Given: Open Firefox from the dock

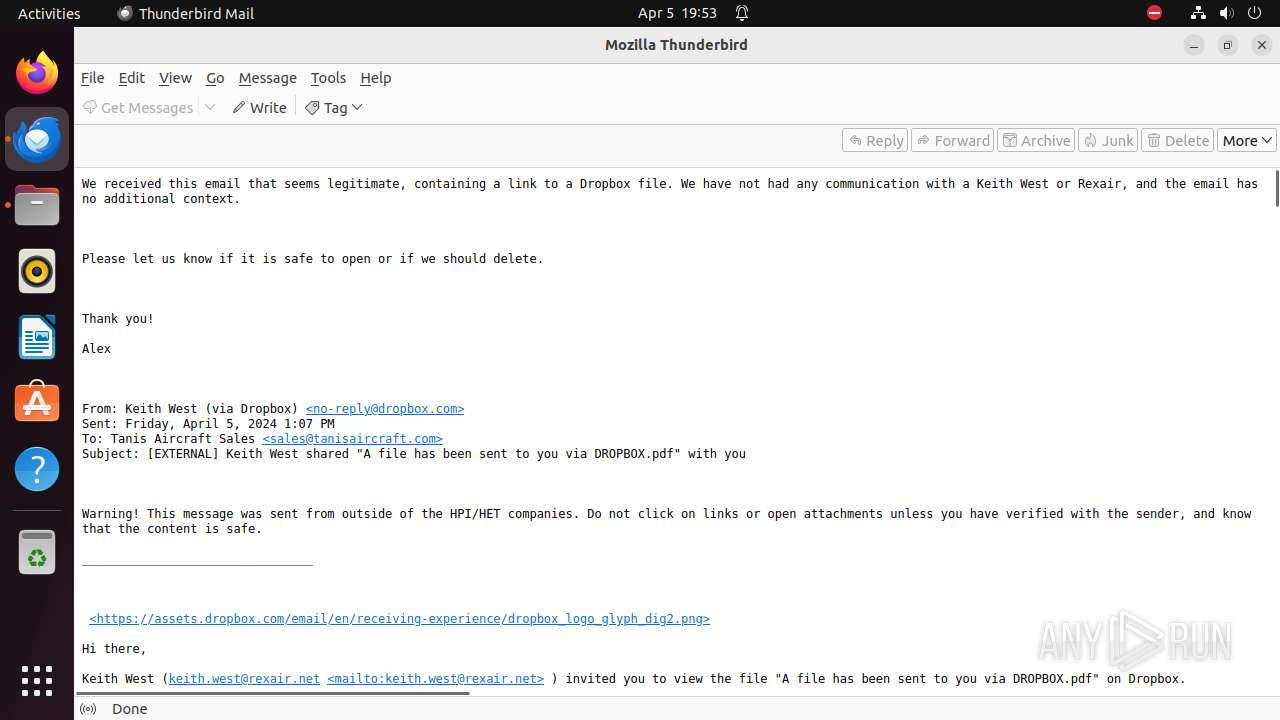Looking at the screenshot, I should pyautogui.click(x=37, y=73).
